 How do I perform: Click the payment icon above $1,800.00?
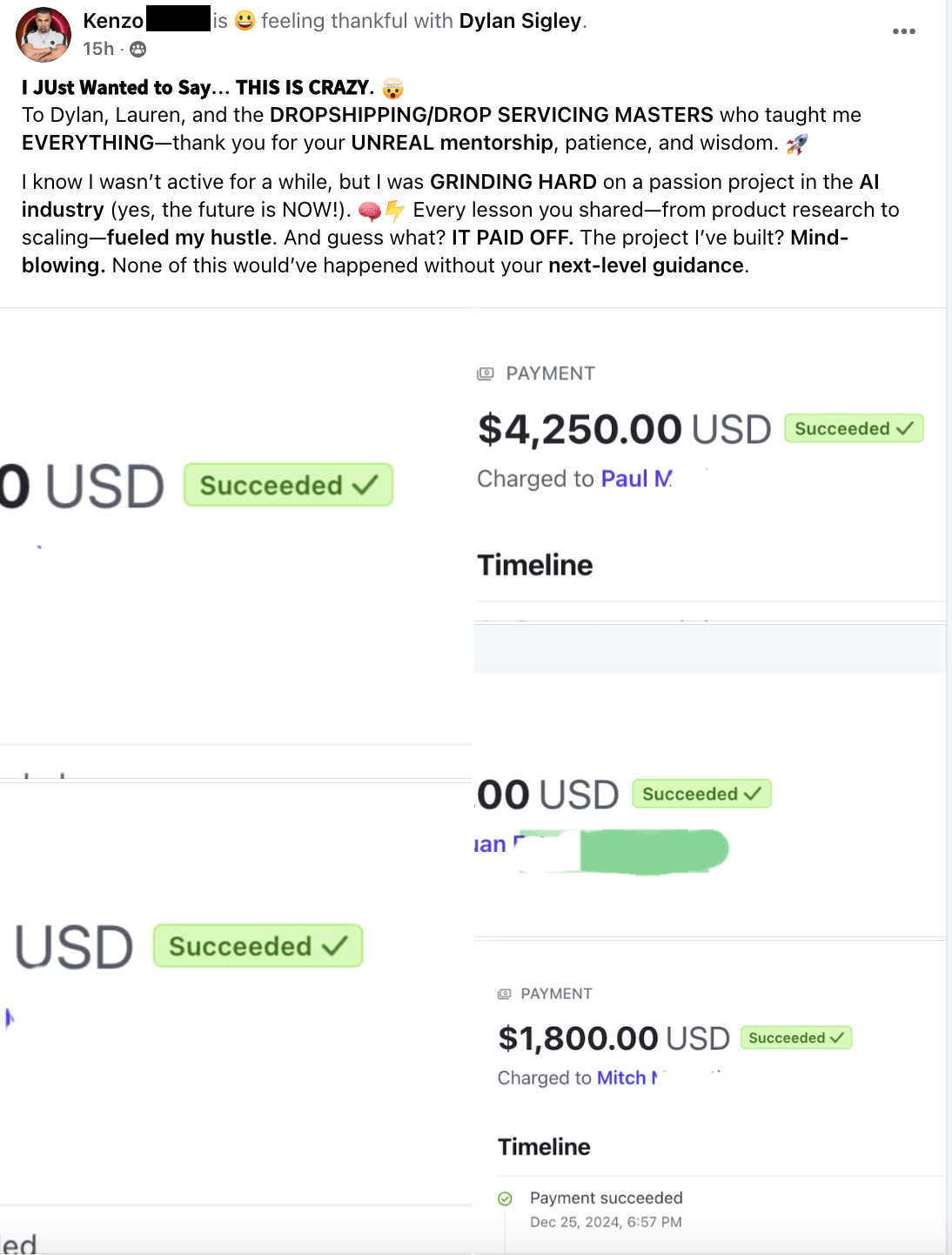click(x=505, y=994)
